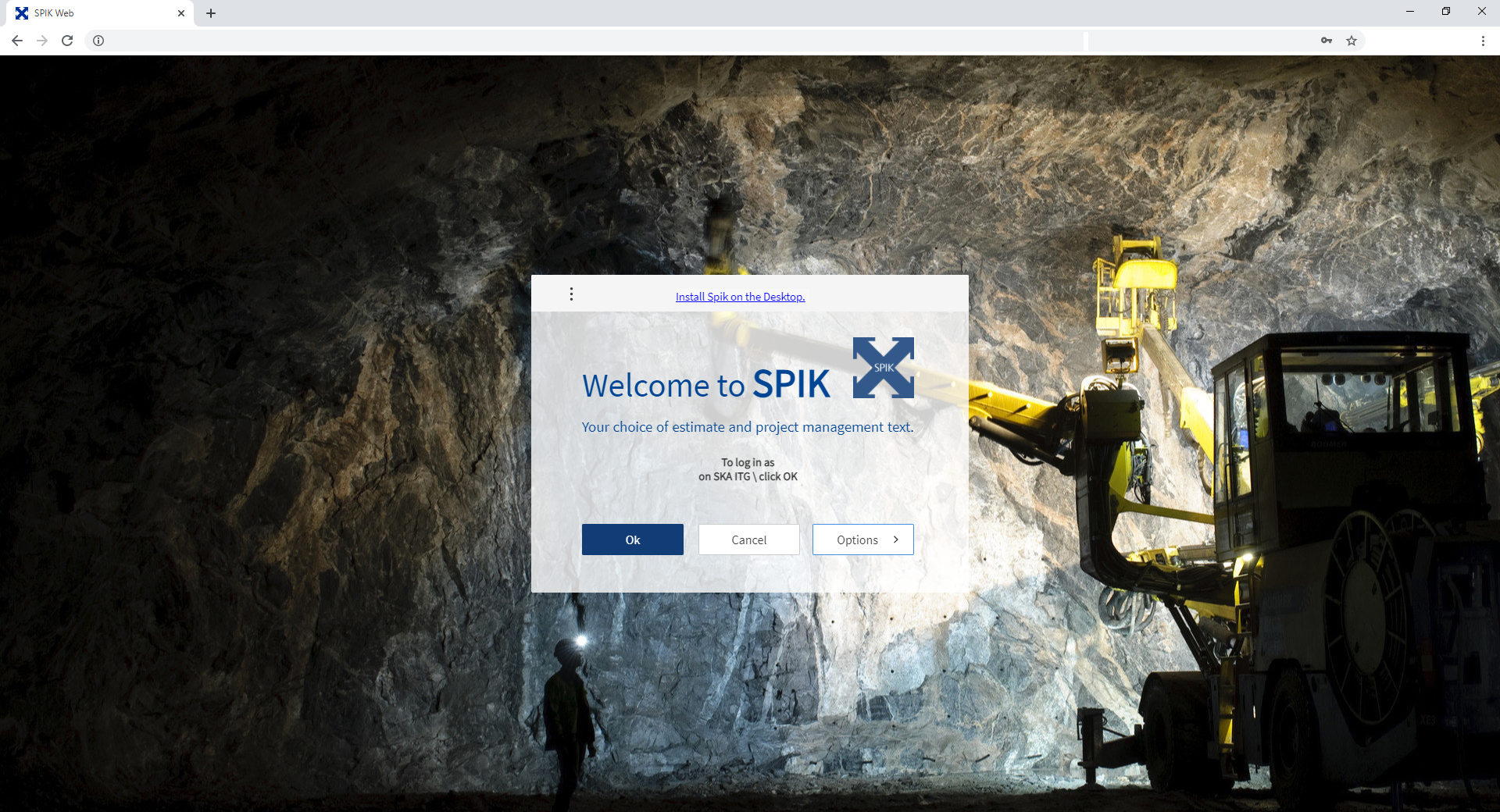Open the dialog's three-dot menu

click(x=571, y=294)
